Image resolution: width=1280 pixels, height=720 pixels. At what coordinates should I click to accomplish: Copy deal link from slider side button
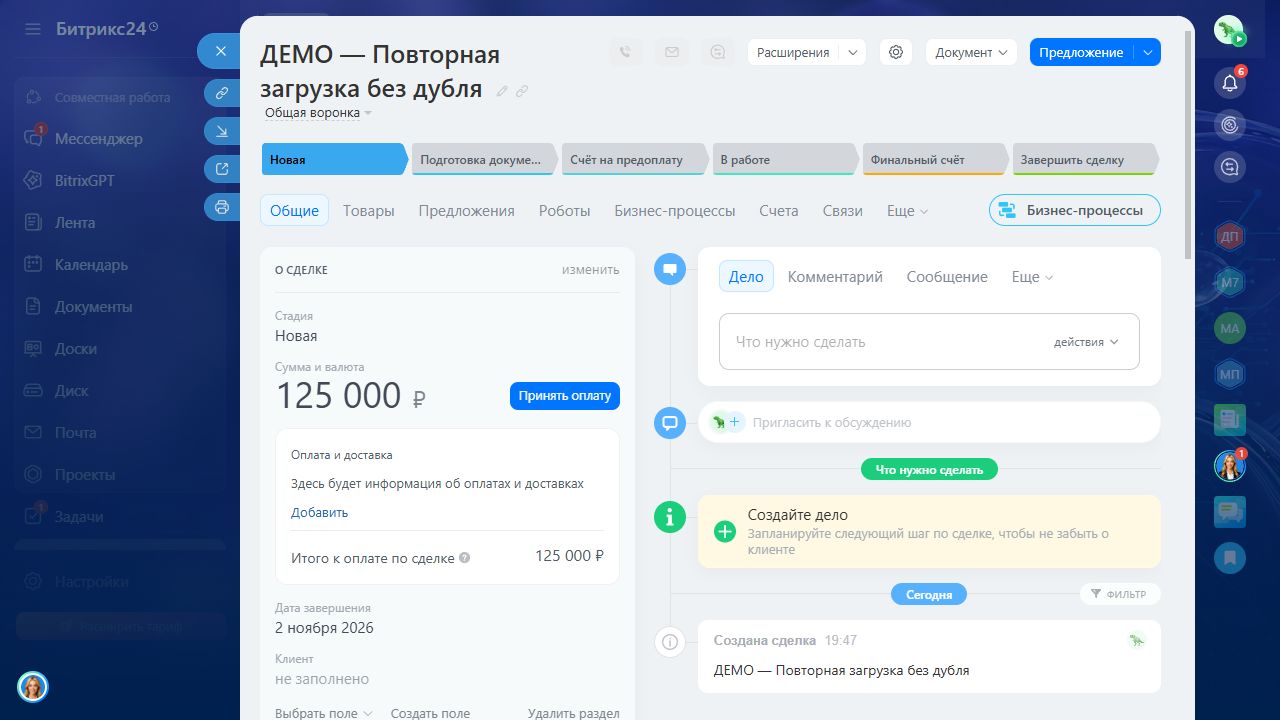pyautogui.click(x=221, y=93)
